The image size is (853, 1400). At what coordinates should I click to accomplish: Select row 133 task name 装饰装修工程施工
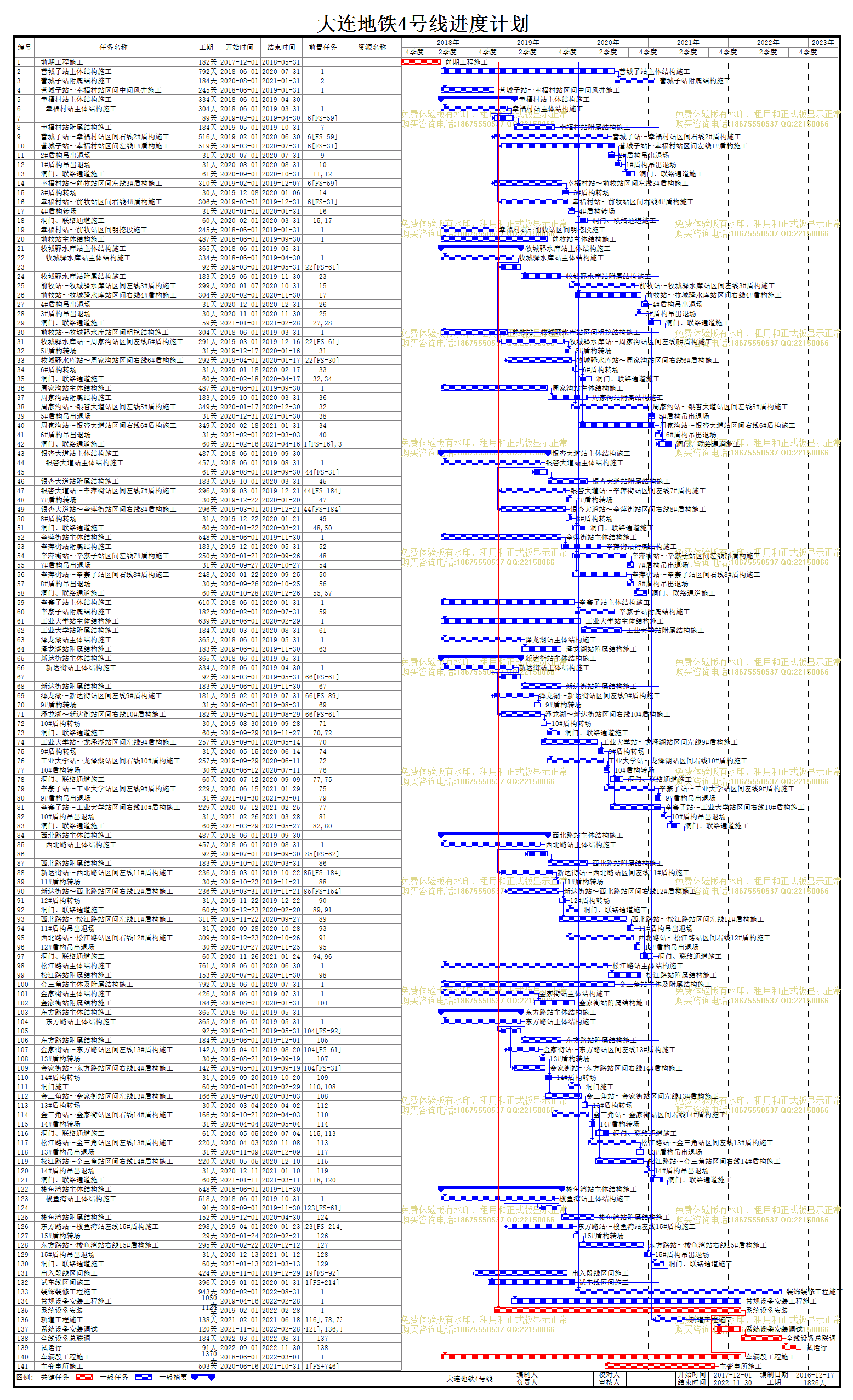point(69,1292)
